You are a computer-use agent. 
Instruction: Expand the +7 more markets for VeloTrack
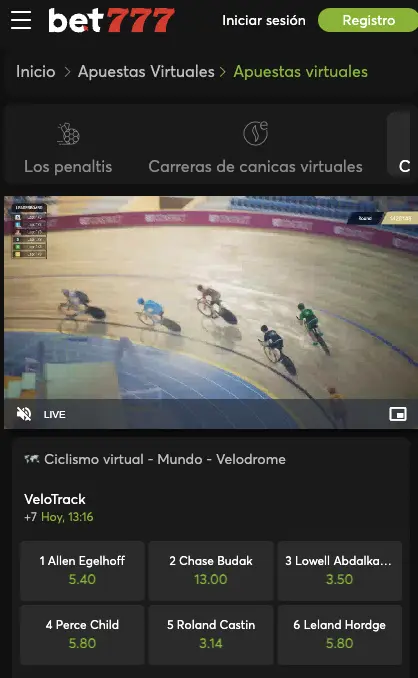coord(30,517)
